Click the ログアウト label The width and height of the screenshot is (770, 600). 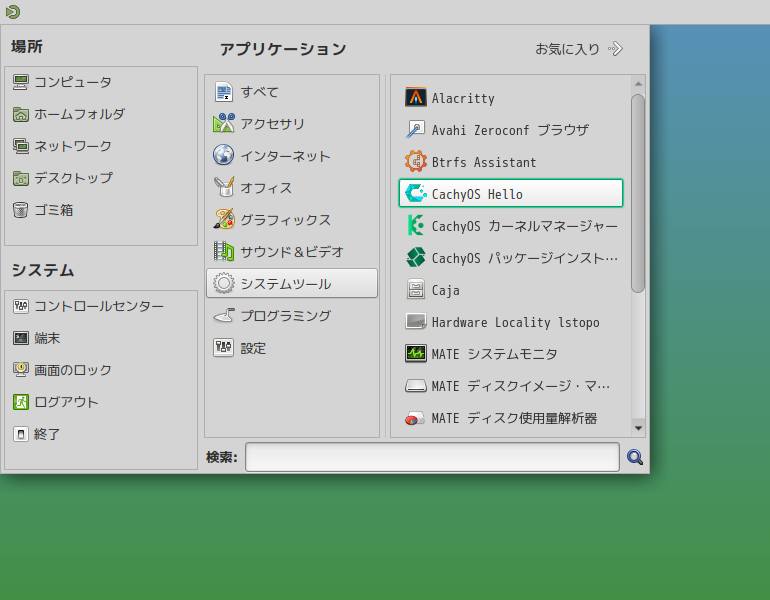(x=66, y=402)
